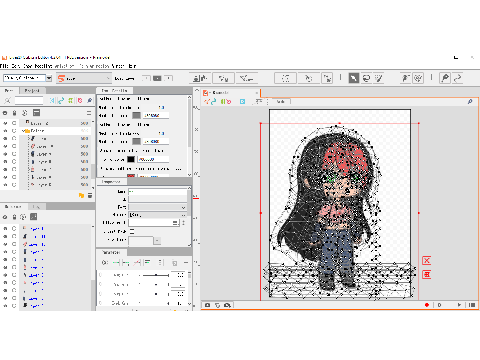Image resolution: width=480 pixels, height=360 pixels.
Task: Click the Solo button in the view toolbar
Action: (281, 101)
